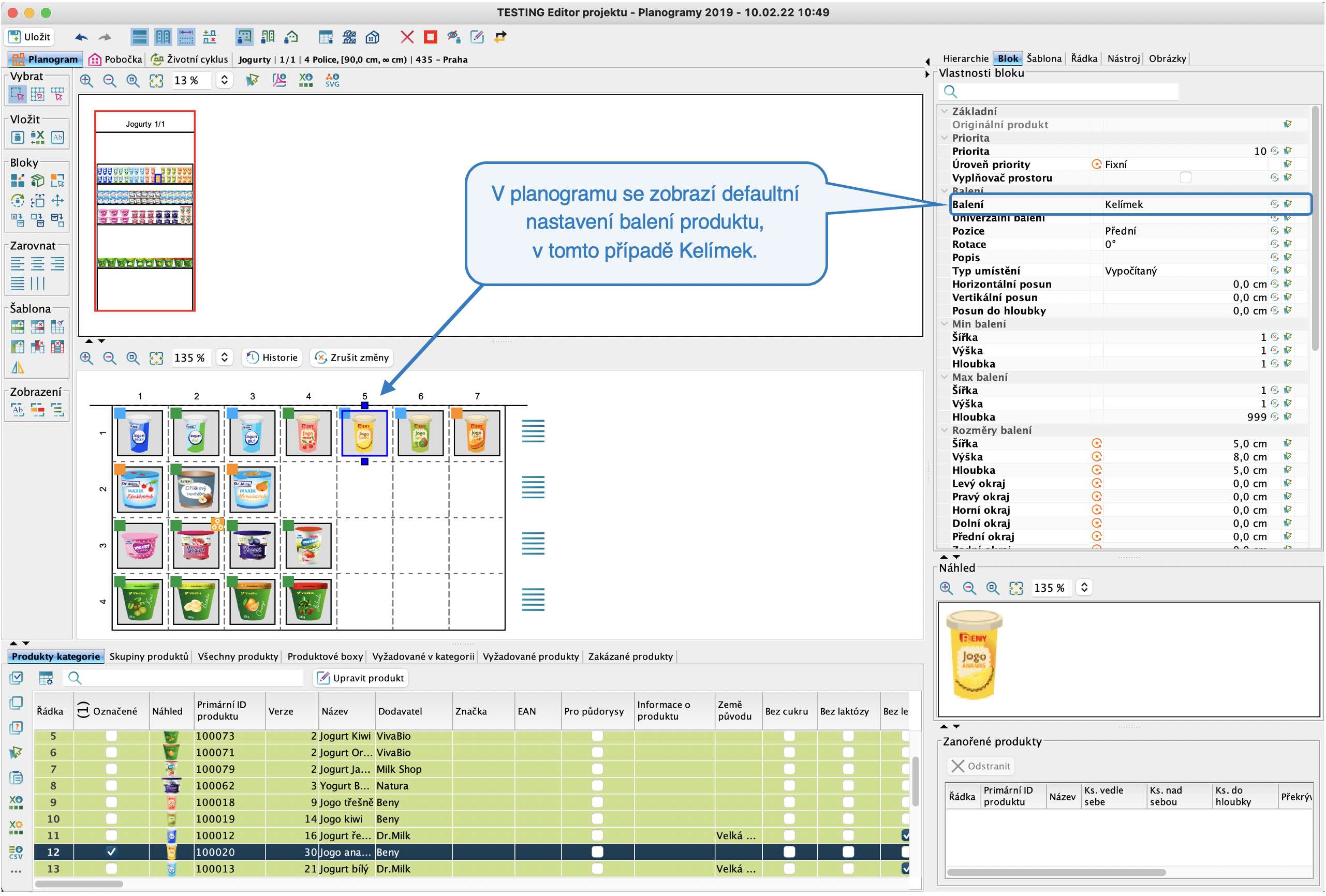Open the Pobočka tab

(x=116, y=59)
